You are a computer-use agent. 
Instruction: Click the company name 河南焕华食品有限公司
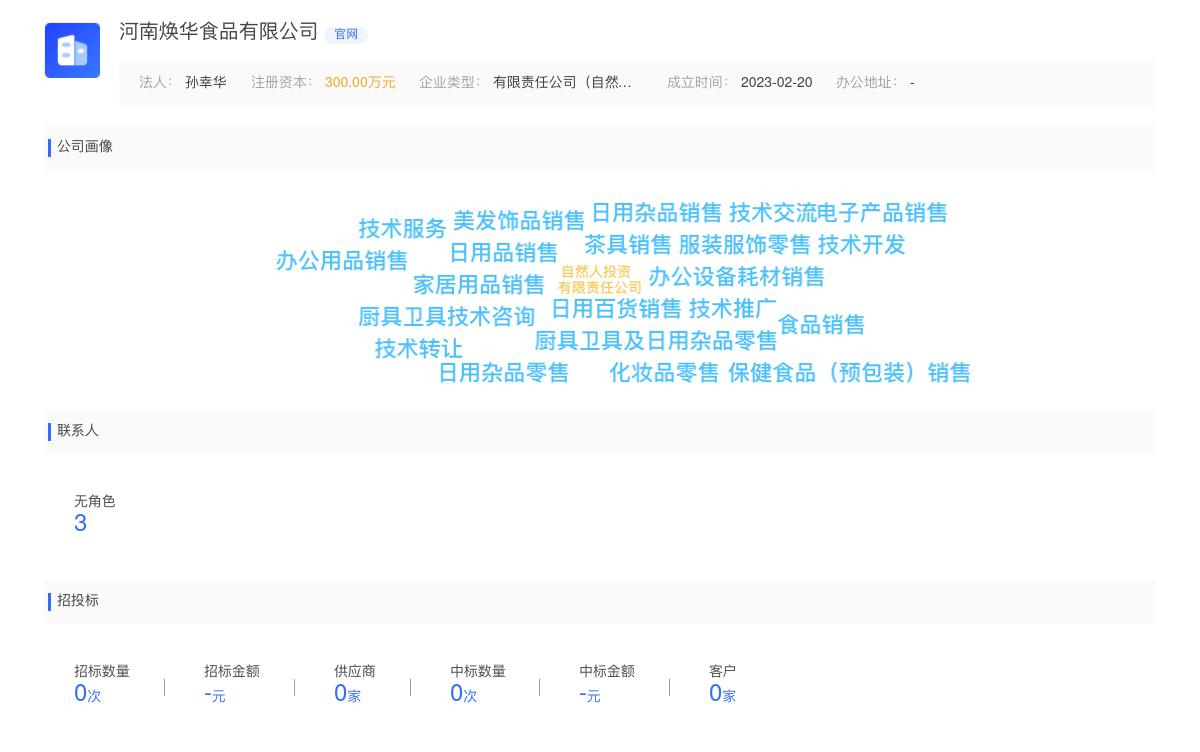coord(219,32)
